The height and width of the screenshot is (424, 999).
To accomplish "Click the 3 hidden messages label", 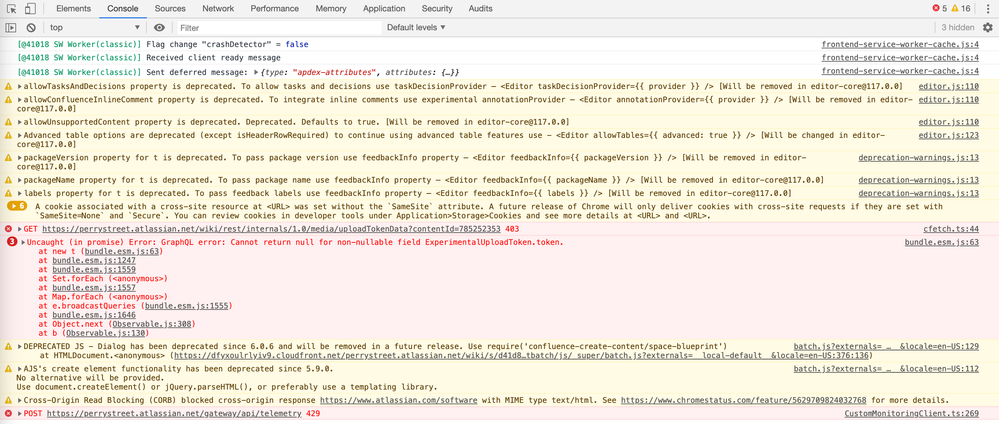I will point(958,27).
